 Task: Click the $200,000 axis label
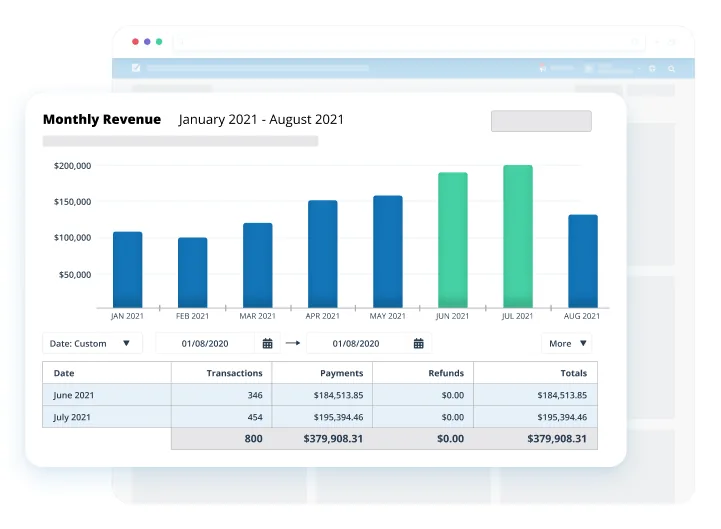point(72,166)
